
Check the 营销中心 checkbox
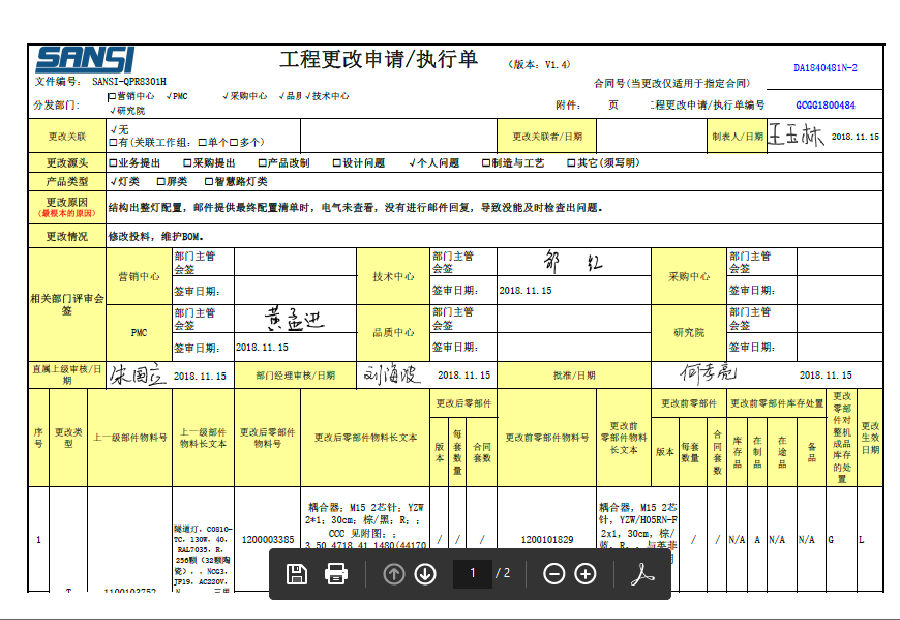click(x=112, y=96)
